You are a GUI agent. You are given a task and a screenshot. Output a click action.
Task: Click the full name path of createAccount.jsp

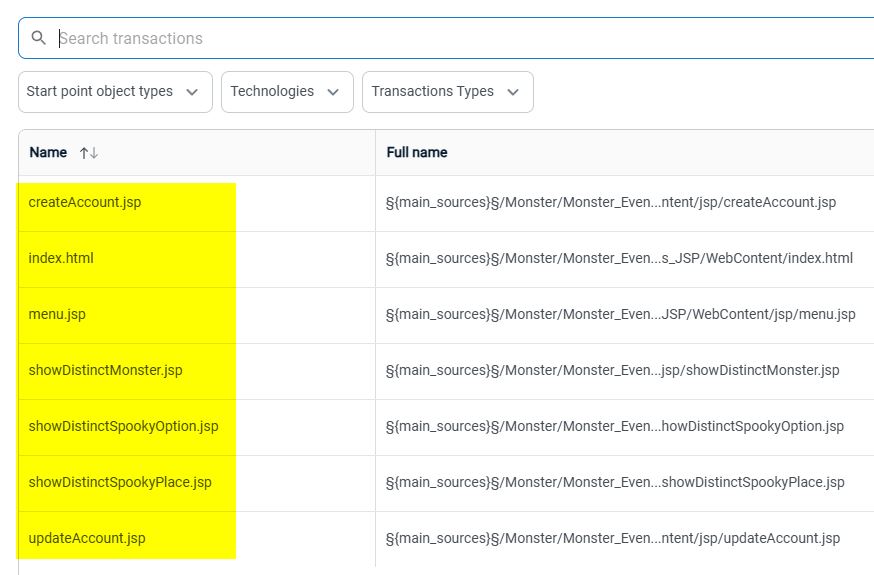click(x=610, y=202)
